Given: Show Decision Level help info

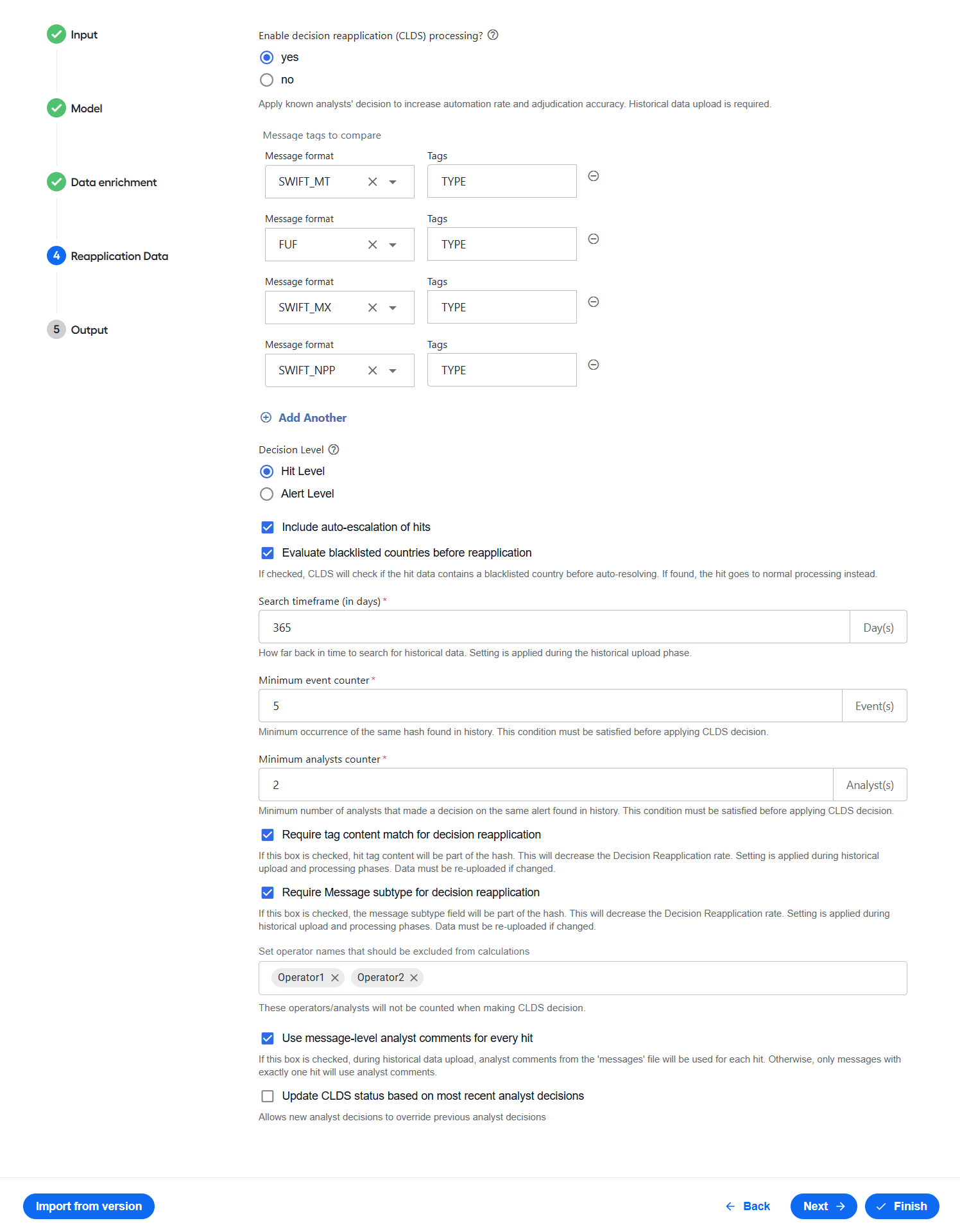Looking at the screenshot, I should tap(334, 449).
